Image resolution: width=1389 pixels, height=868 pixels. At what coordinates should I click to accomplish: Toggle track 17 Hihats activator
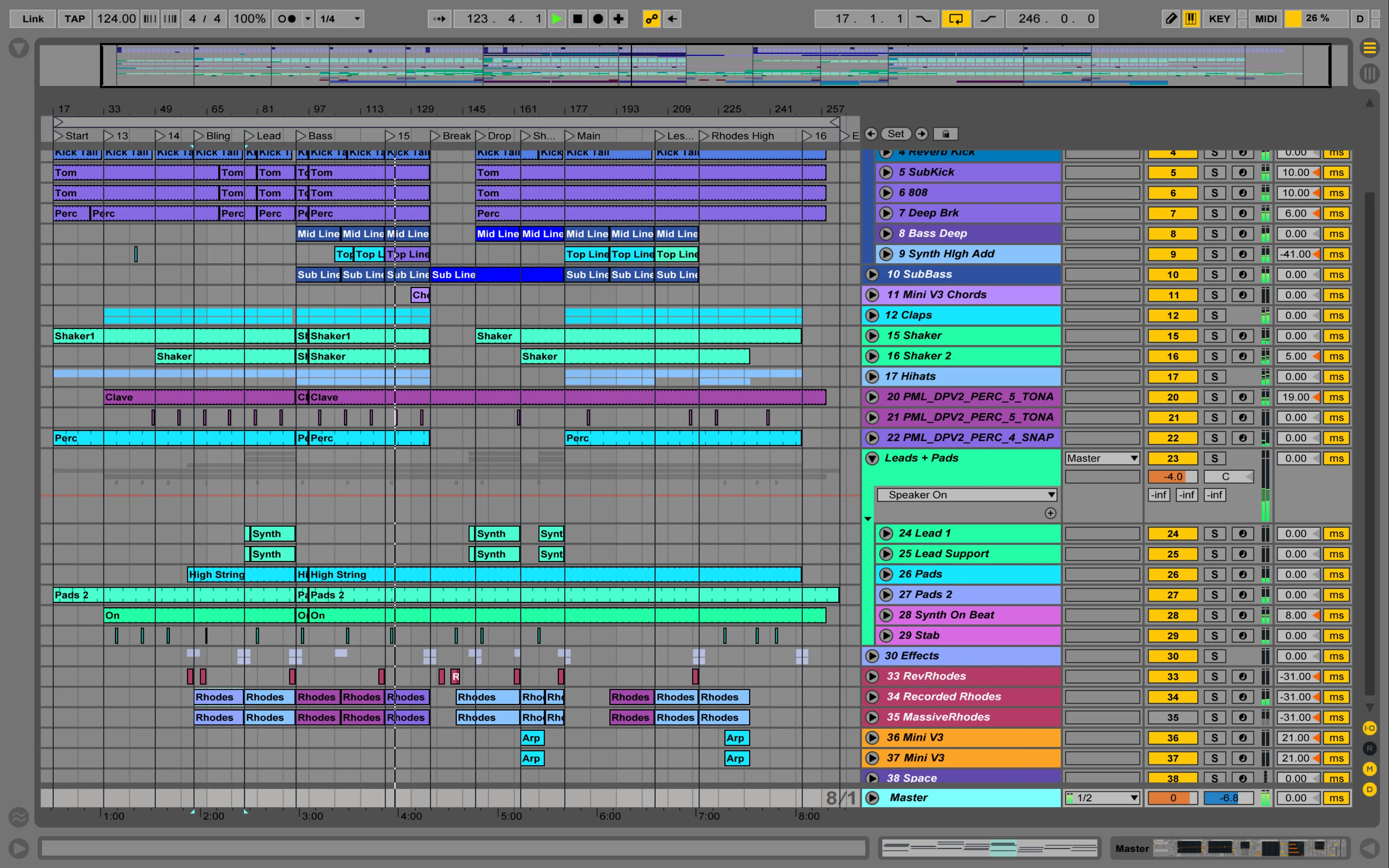point(1173,377)
